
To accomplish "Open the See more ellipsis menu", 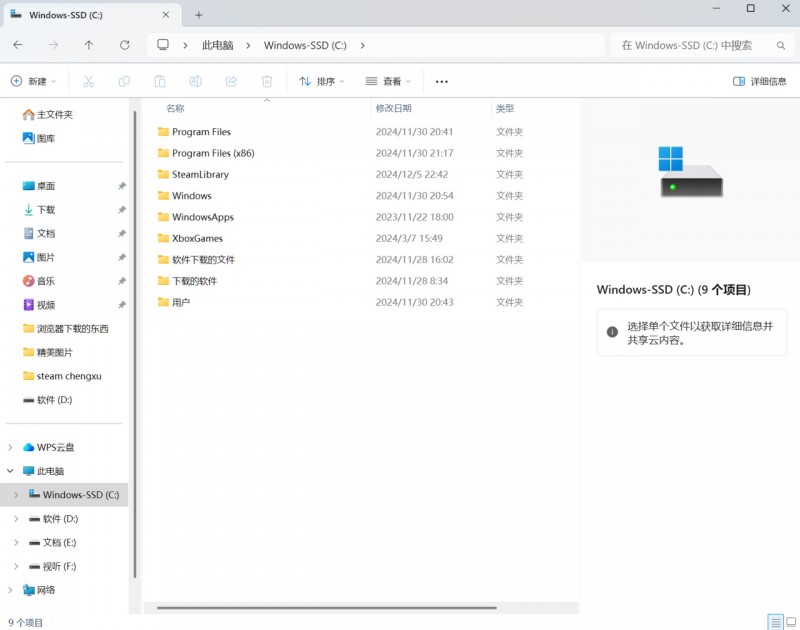I will (x=442, y=82).
